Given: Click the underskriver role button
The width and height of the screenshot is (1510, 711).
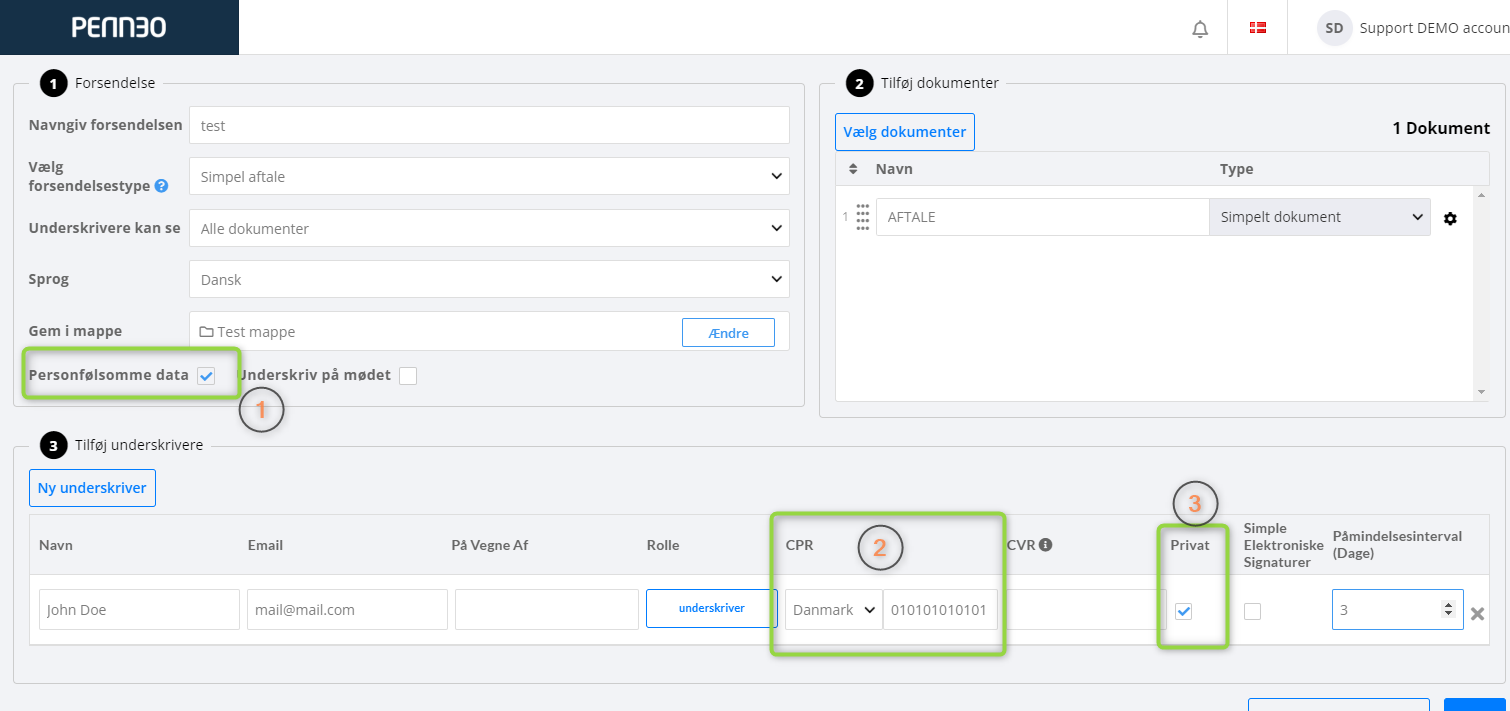Looking at the screenshot, I should [x=711, y=608].
